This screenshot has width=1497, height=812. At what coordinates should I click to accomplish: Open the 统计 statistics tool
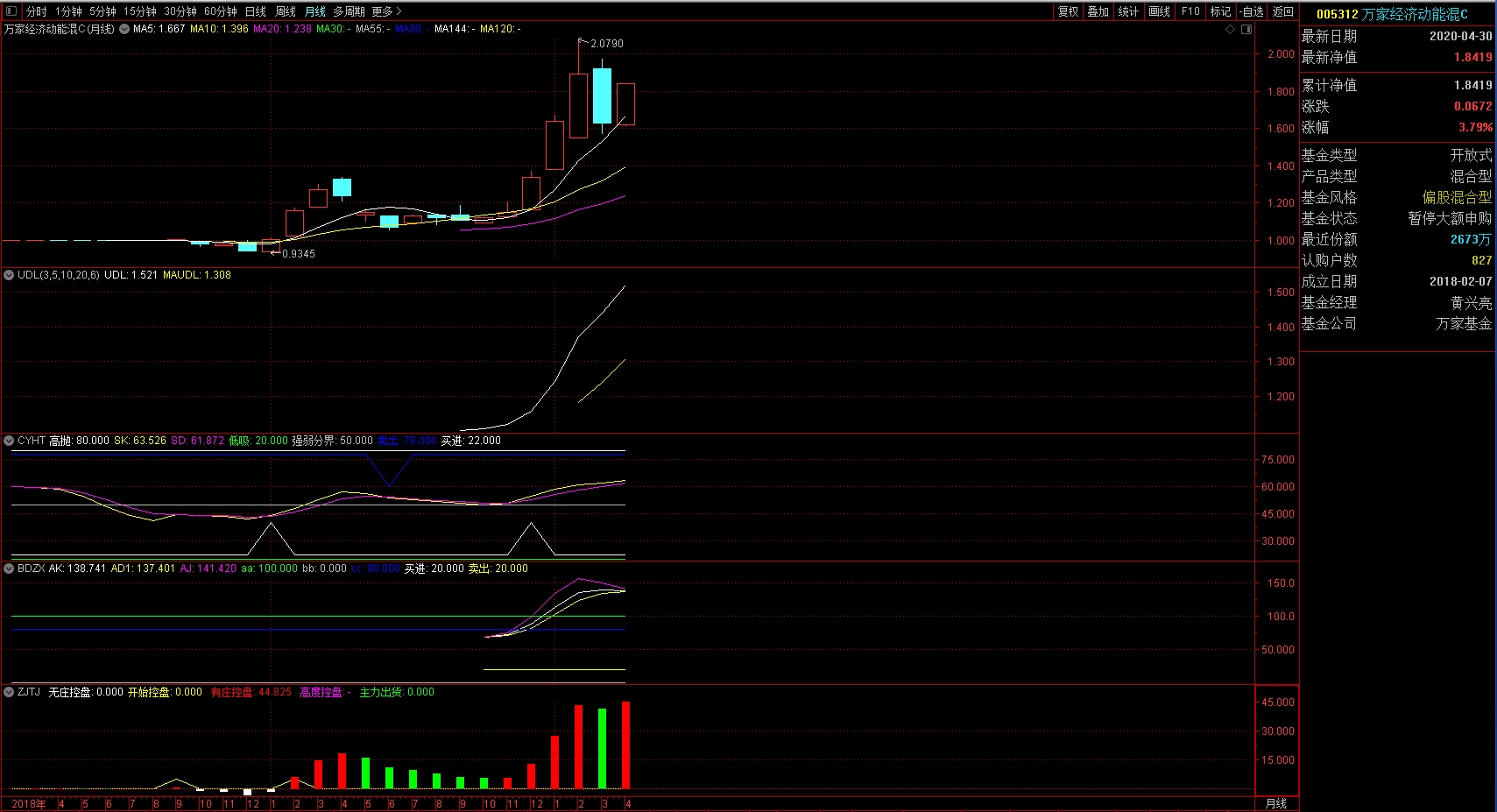1129,11
